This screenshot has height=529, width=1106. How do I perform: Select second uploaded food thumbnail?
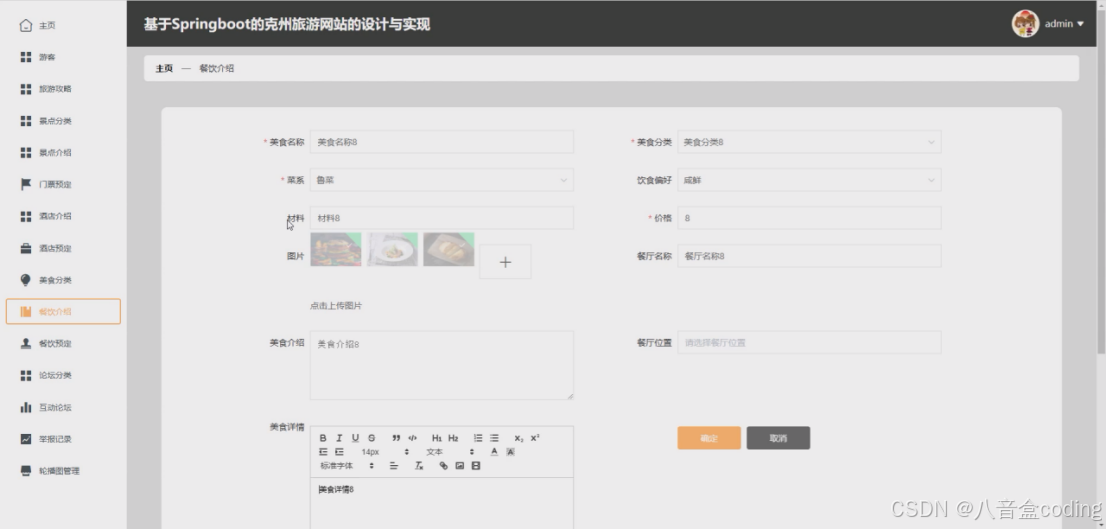tap(392, 250)
